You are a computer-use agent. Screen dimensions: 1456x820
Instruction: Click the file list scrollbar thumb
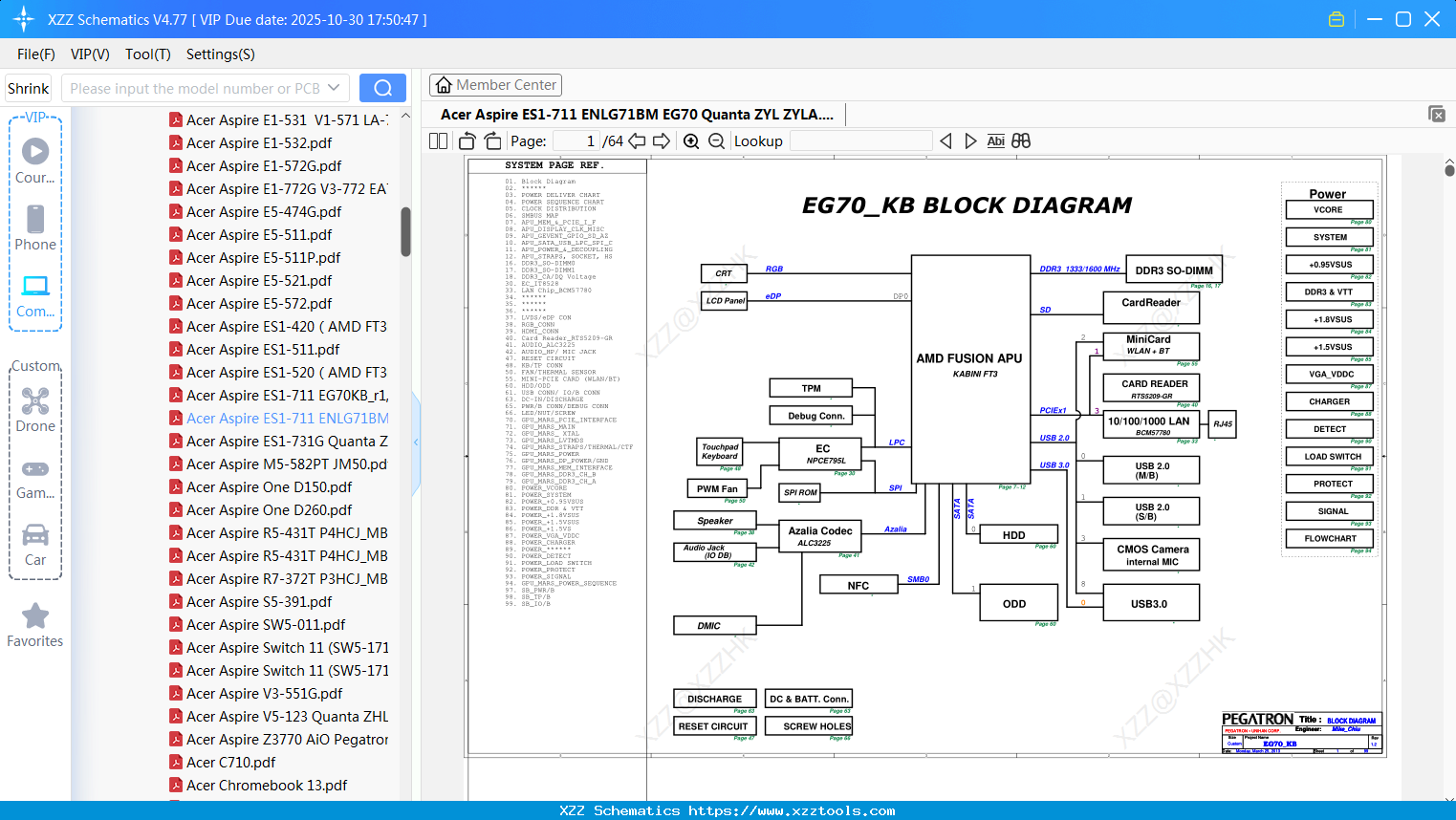[x=405, y=231]
